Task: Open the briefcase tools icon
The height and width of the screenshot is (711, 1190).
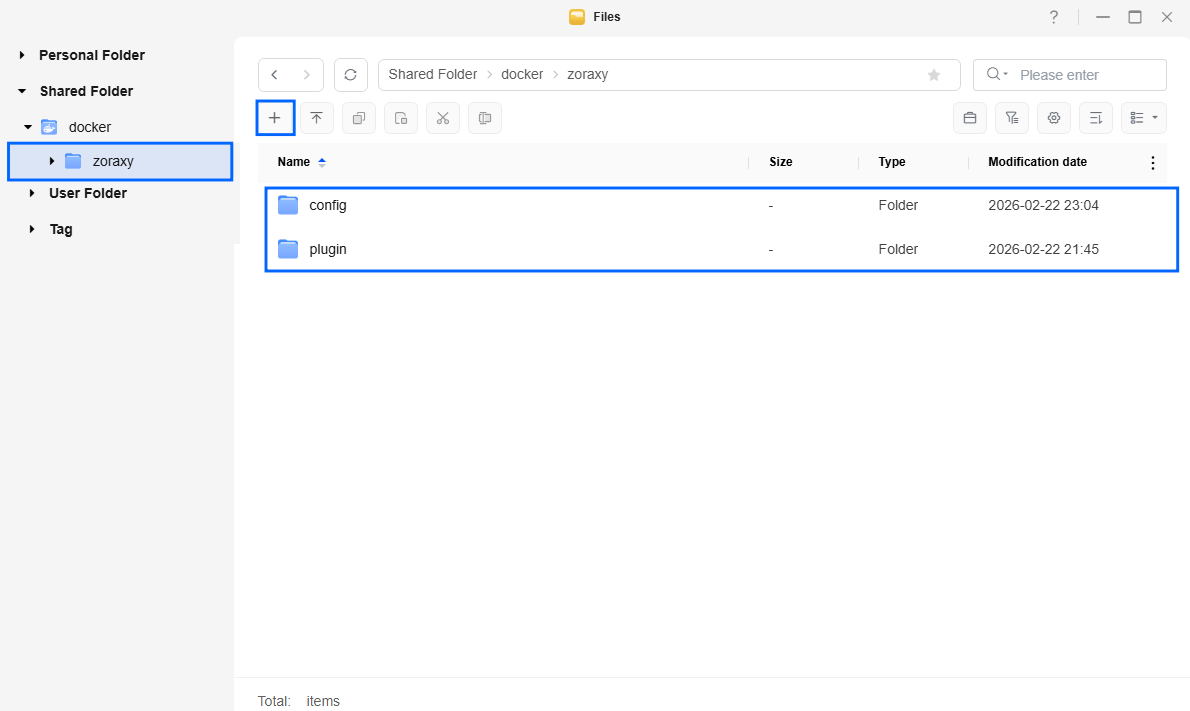Action: pos(969,118)
